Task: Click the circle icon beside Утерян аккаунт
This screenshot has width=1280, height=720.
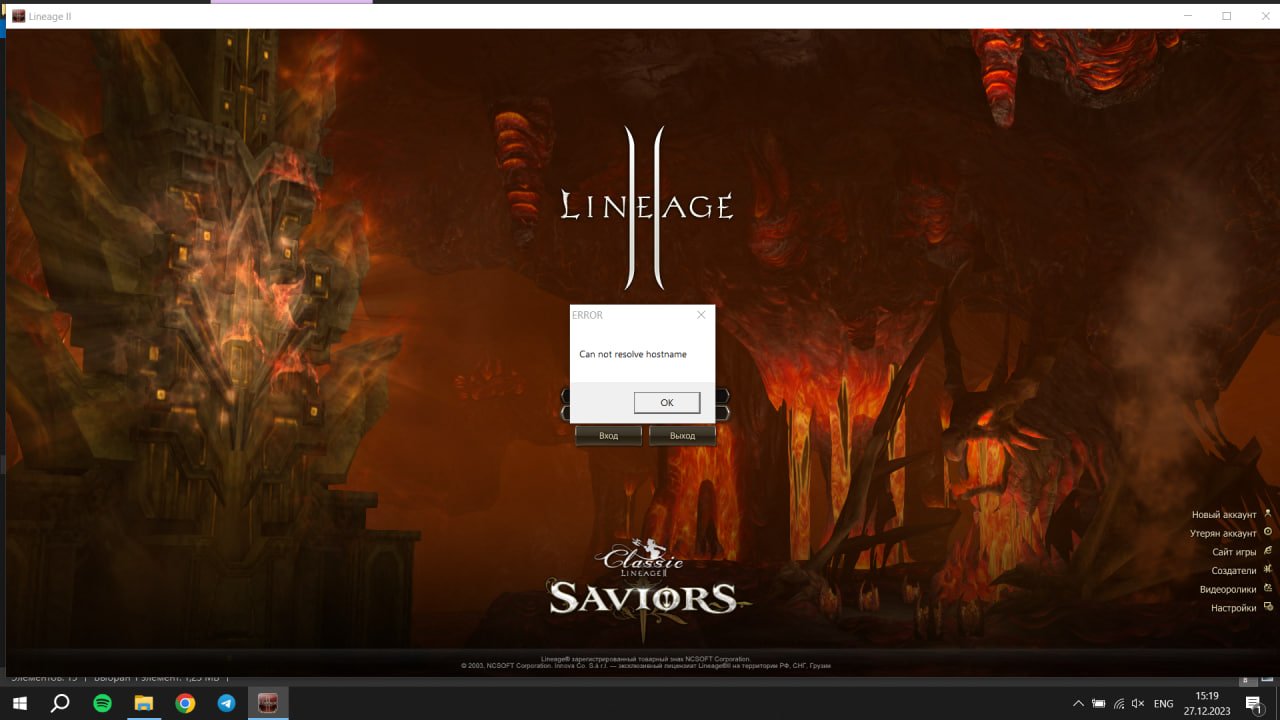Action: (1268, 532)
